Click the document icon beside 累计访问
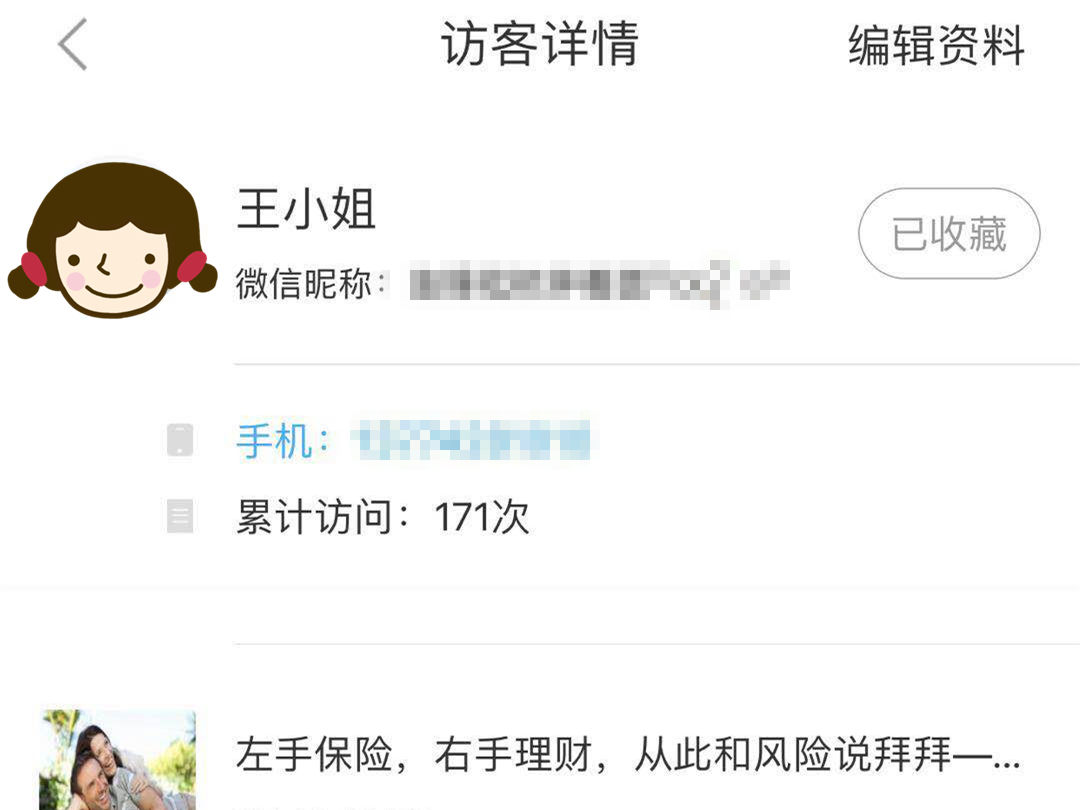Image resolution: width=1080 pixels, height=810 pixels. pos(180,516)
